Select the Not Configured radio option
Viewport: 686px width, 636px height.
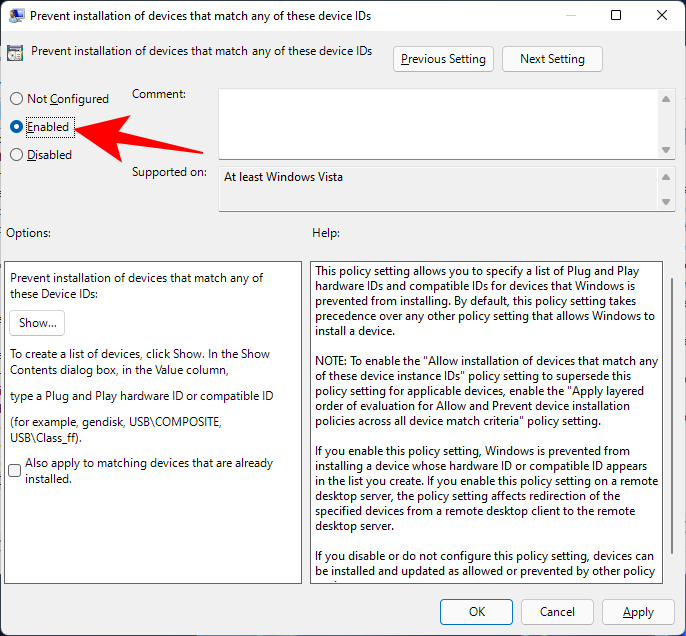tap(16, 99)
